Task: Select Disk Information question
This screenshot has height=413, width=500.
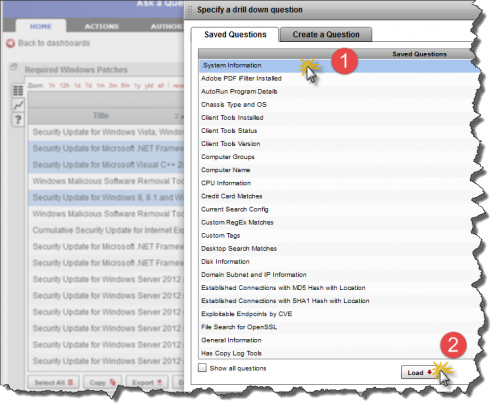Action: click(x=338, y=262)
